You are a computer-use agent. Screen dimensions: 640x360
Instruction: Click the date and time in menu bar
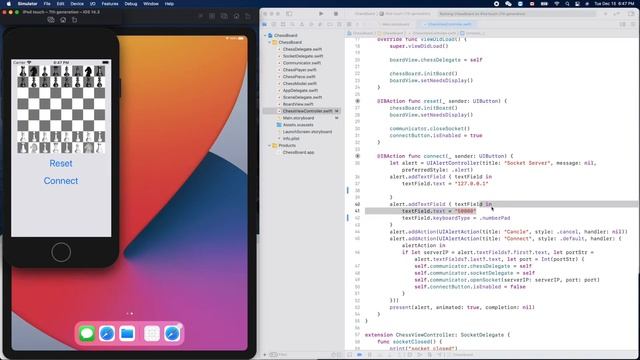click(x=614, y=4)
